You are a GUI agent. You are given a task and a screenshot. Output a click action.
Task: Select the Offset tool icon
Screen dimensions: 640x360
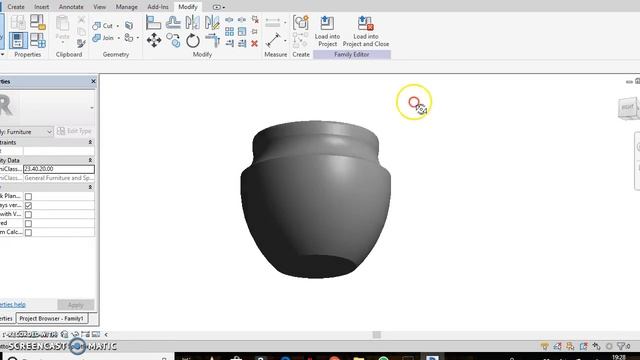pyautogui.click(x=173, y=22)
